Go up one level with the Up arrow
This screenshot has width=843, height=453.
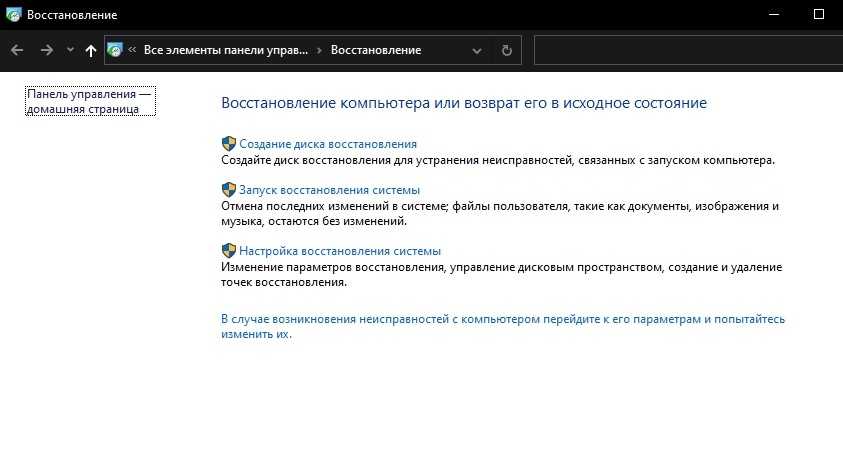tap(91, 50)
